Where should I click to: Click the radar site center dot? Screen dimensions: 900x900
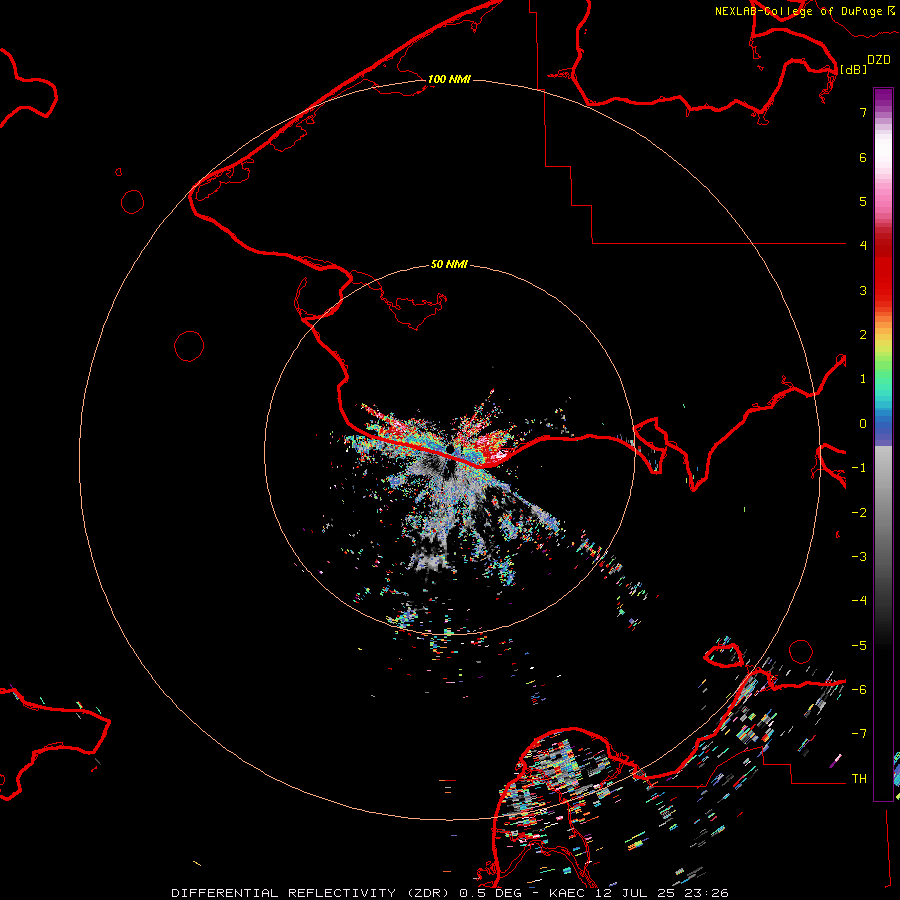[450, 448]
